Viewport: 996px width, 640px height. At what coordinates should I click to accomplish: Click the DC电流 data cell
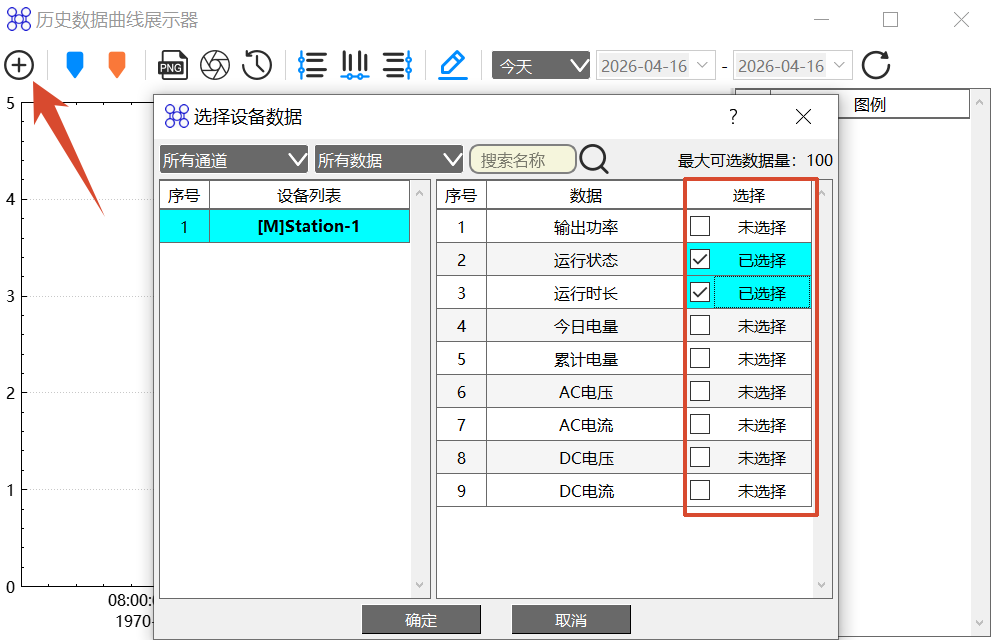pos(586,491)
